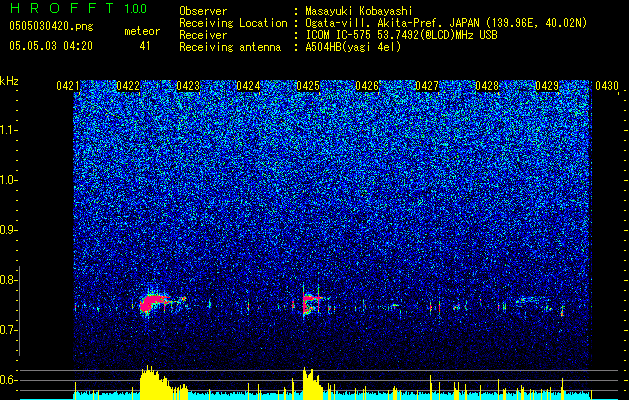The height and width of the screenshot is (400, 629).
Task: Click the 0.9 kHz axis label
Action: point(9,230)
